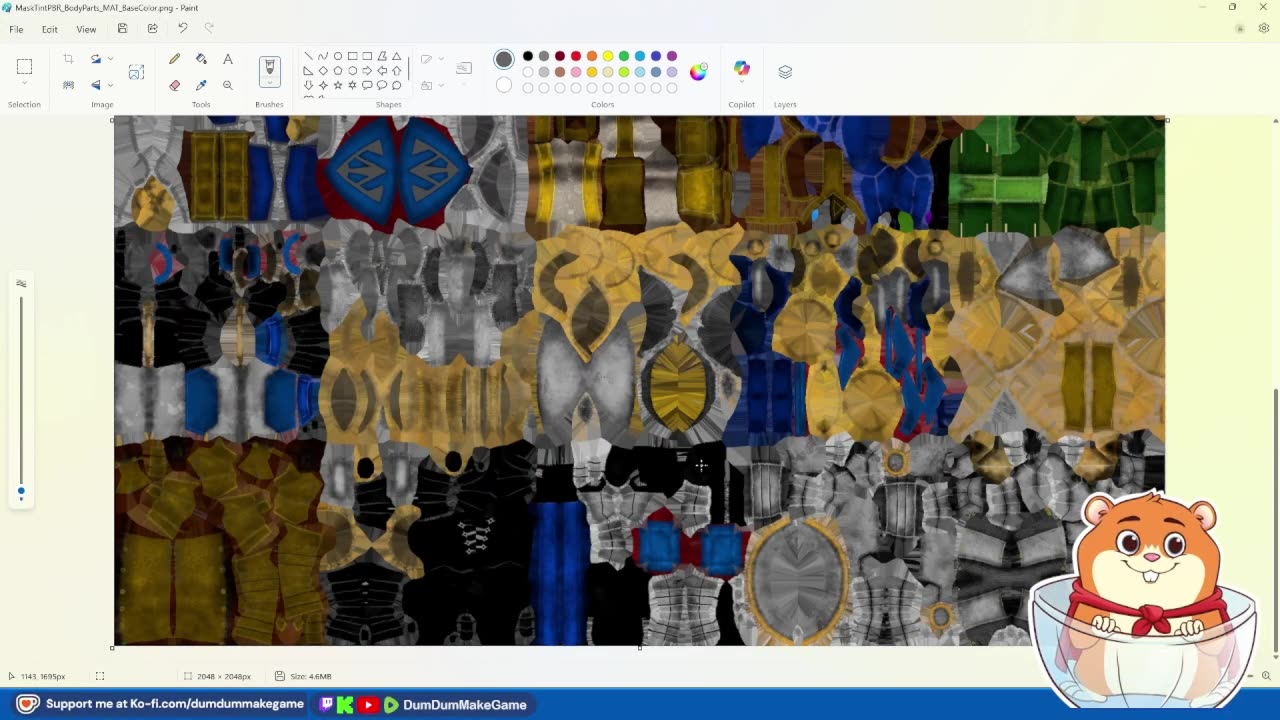Screen dimensions: 1280x720
Task: Pick the yellow color swatch
Action: [608, 56]
